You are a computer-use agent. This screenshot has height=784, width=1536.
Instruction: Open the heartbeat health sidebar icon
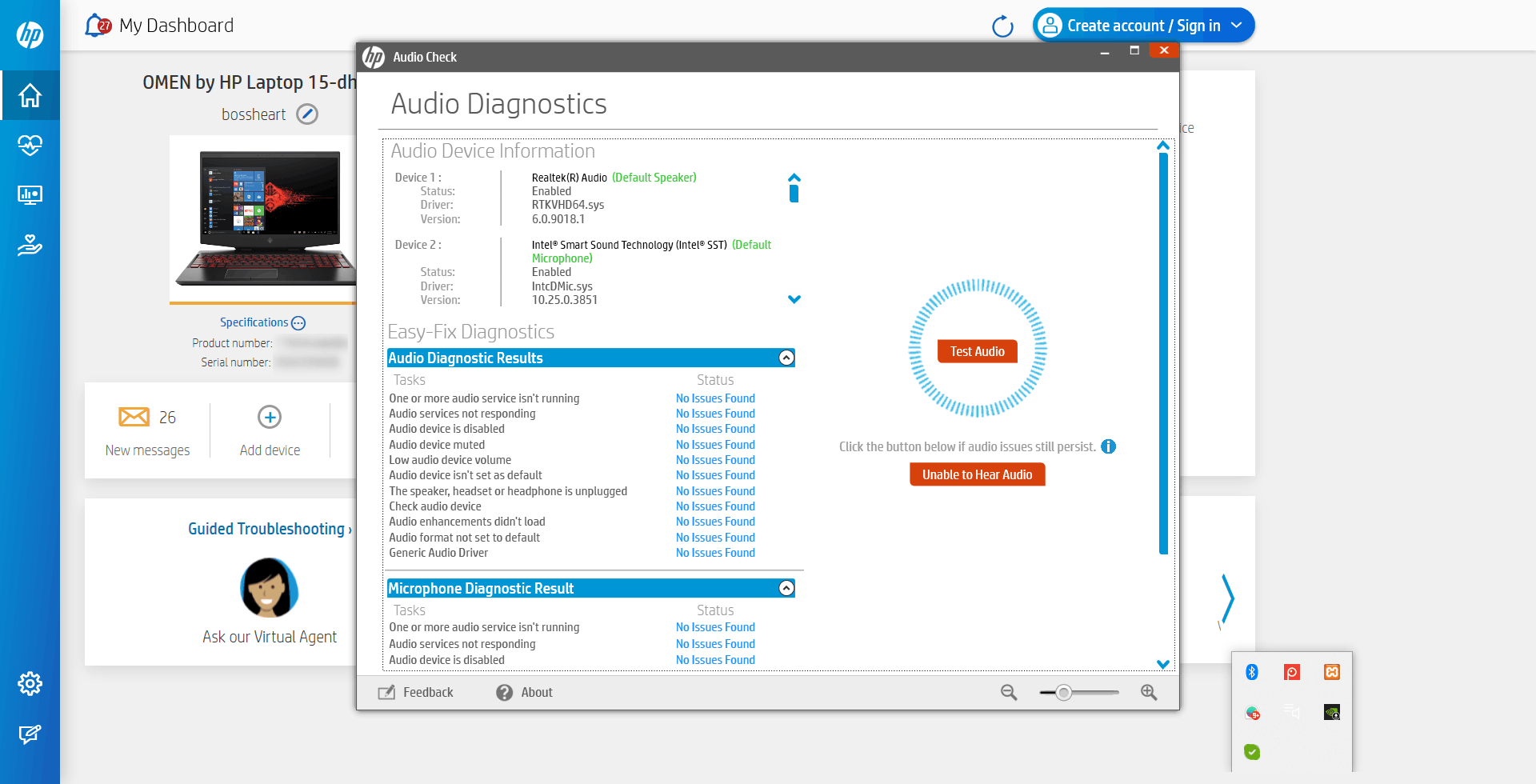coord(30,145)
